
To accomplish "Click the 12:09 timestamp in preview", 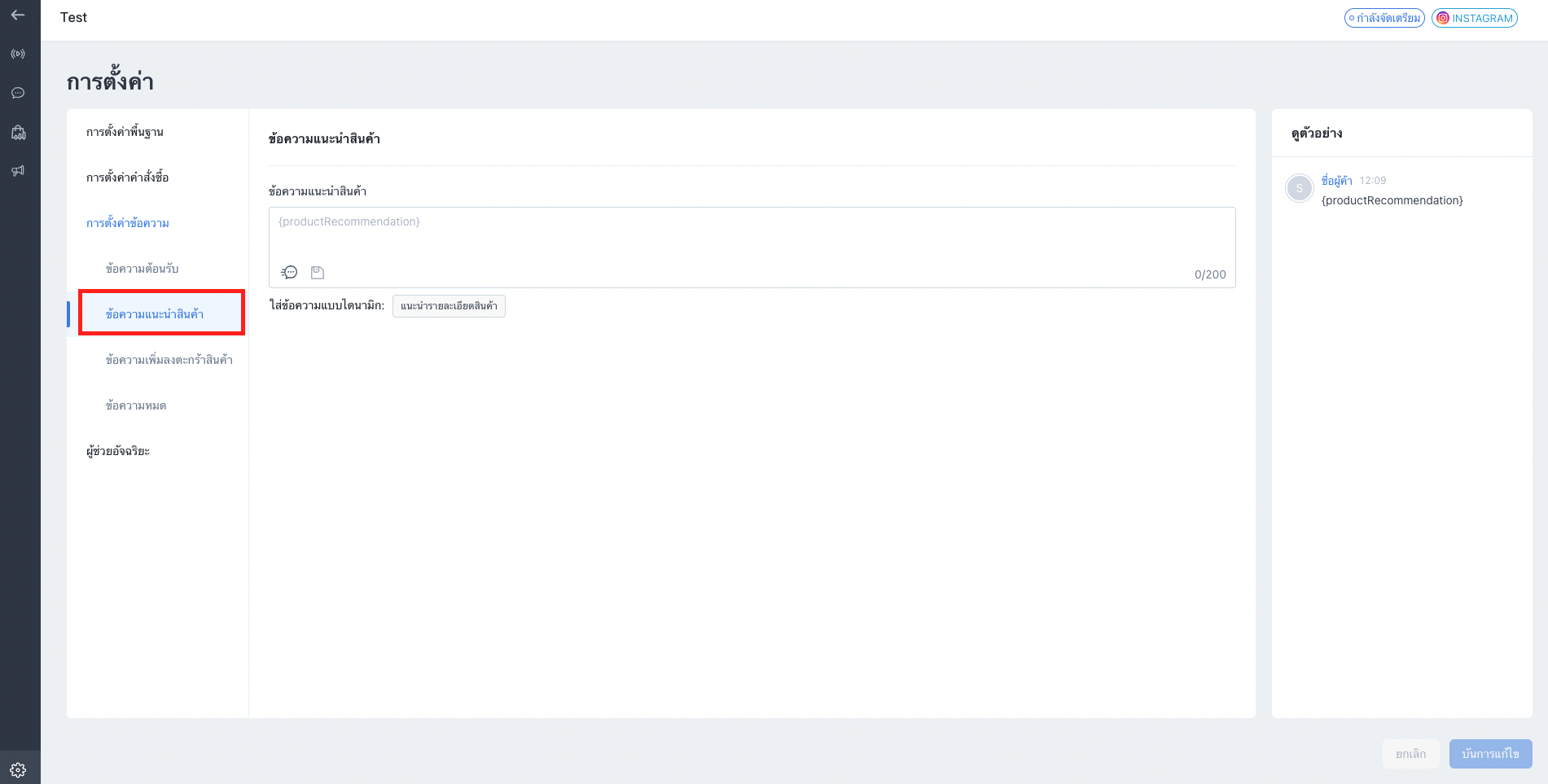I will pos(1372,181).
